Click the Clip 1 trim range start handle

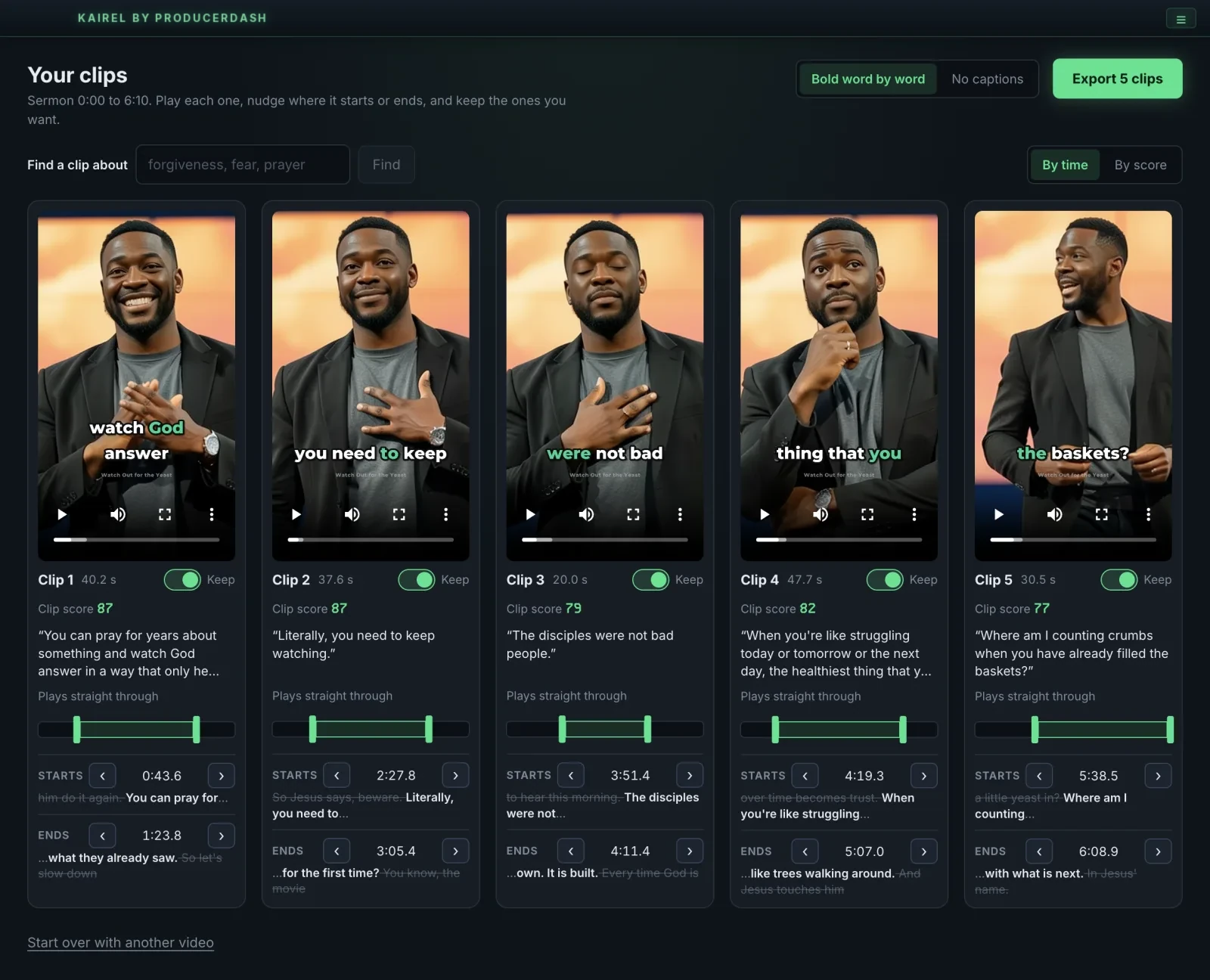point(76,729)
